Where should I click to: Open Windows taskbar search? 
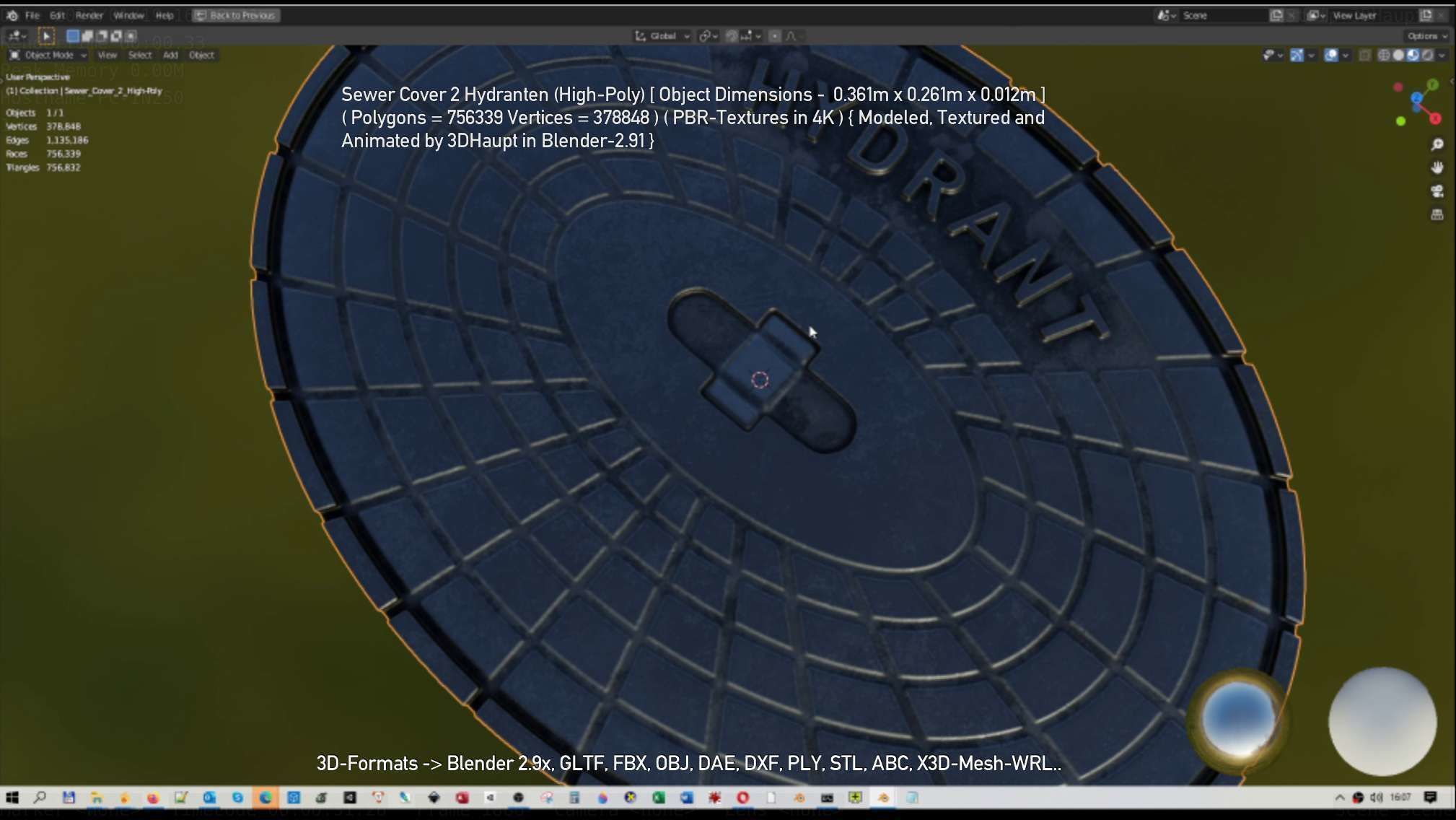coord(40,798)
